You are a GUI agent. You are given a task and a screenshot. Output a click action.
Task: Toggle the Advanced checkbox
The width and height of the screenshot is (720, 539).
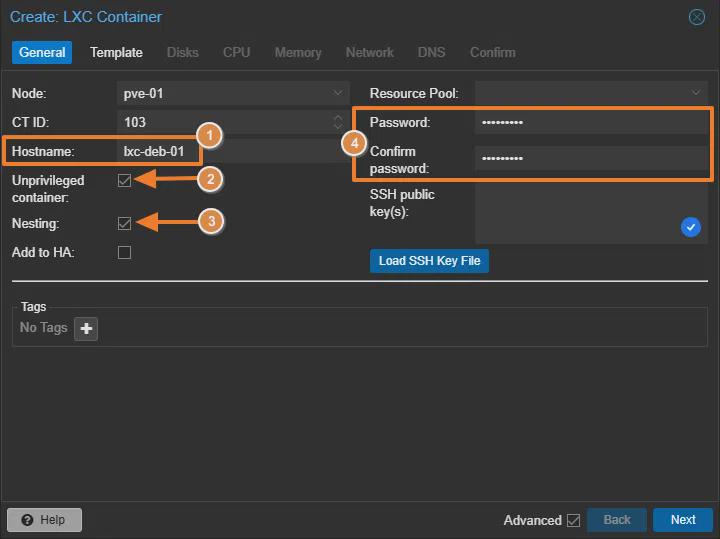(573, 520)
